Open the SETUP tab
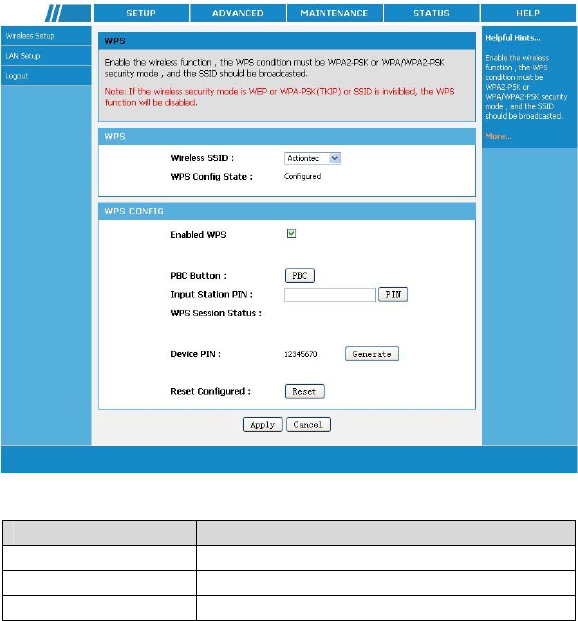578x621 pixels. (x=141, y=13)
